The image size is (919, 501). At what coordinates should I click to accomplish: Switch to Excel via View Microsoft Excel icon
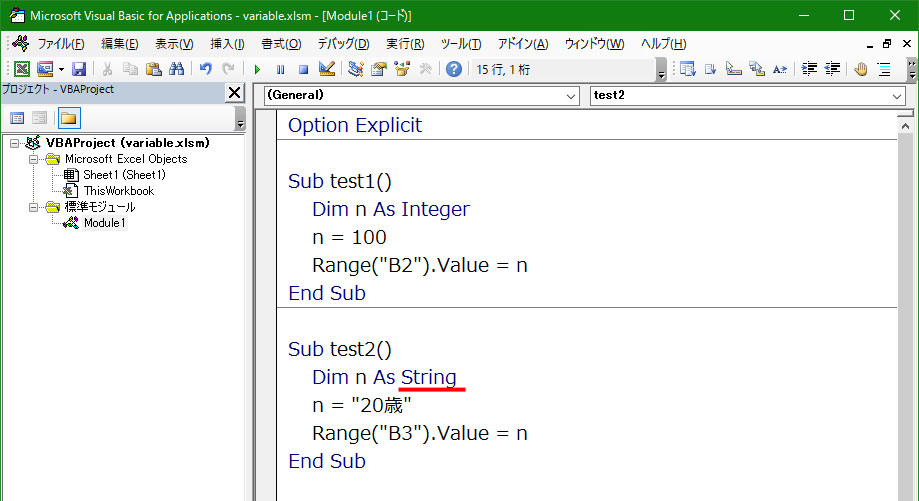(x=22, y=69)
